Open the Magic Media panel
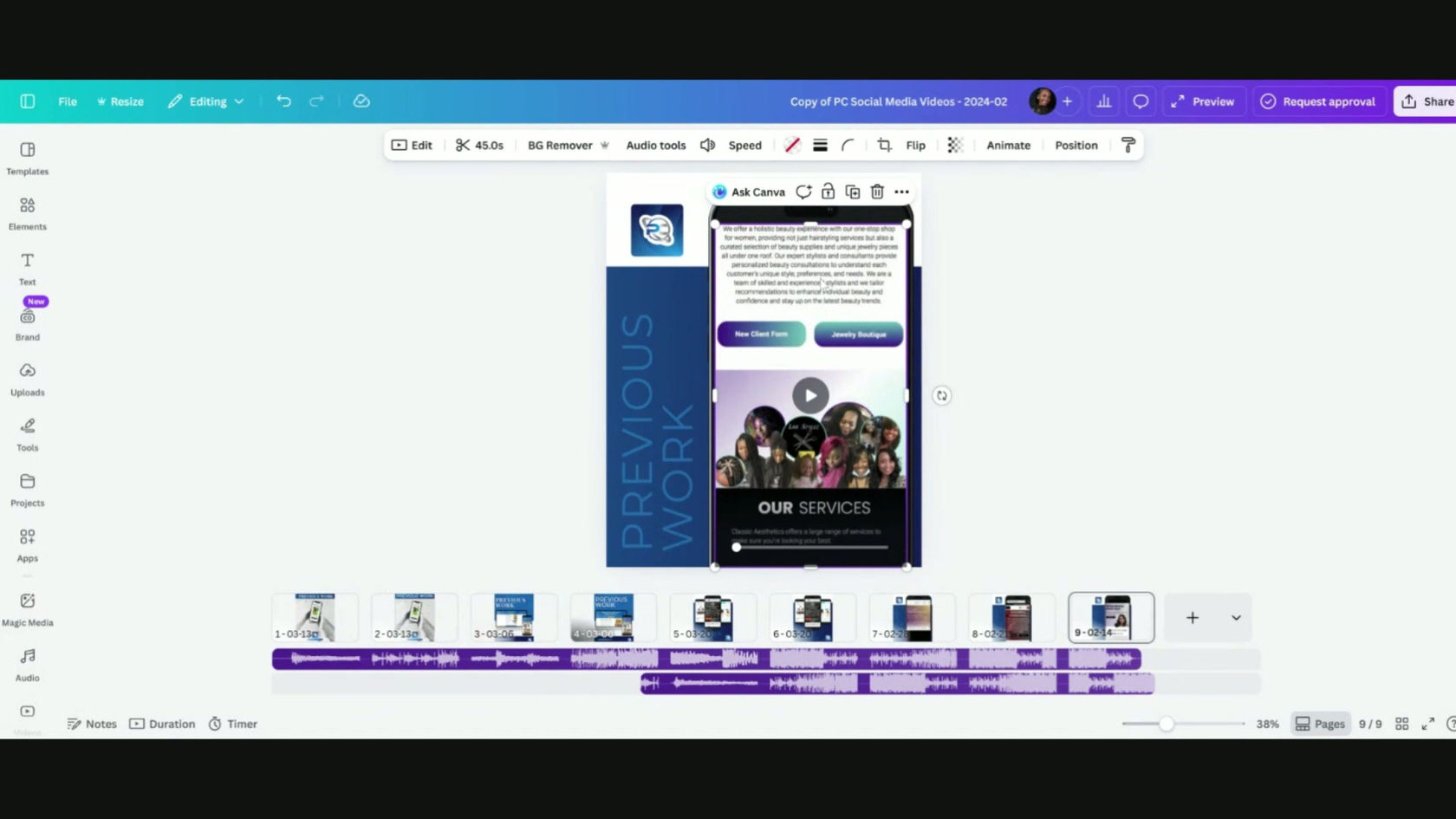 [x=28, y=610]
